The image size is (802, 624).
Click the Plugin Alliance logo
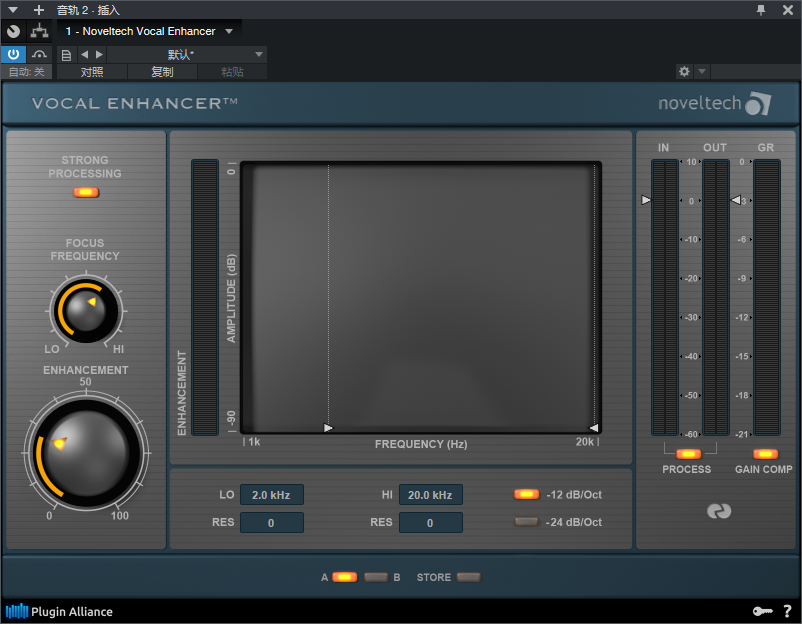(x=59, y=611)
